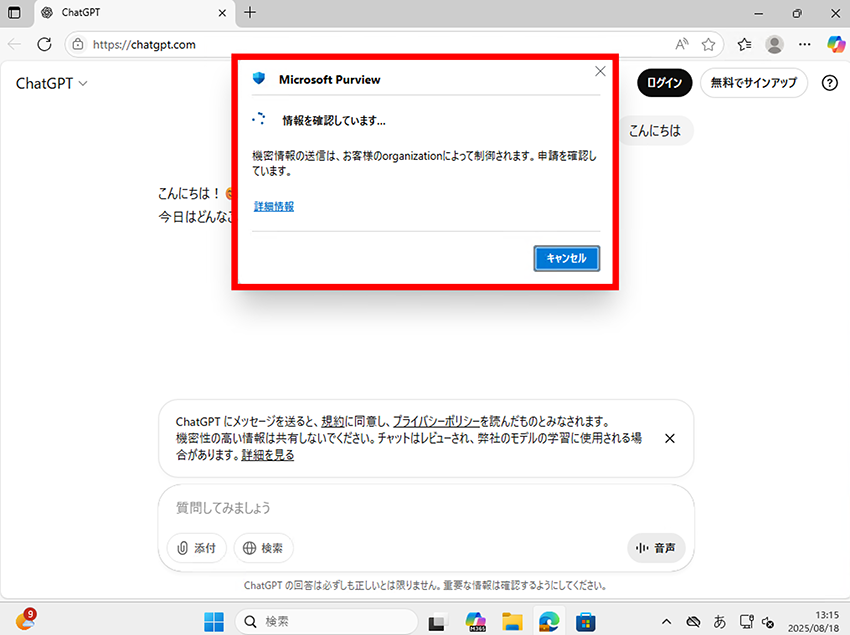The height and width of the screenshot is (635, 850).
Task: Close the Microsoft Purview dialog with X
Action: (600, 71)
